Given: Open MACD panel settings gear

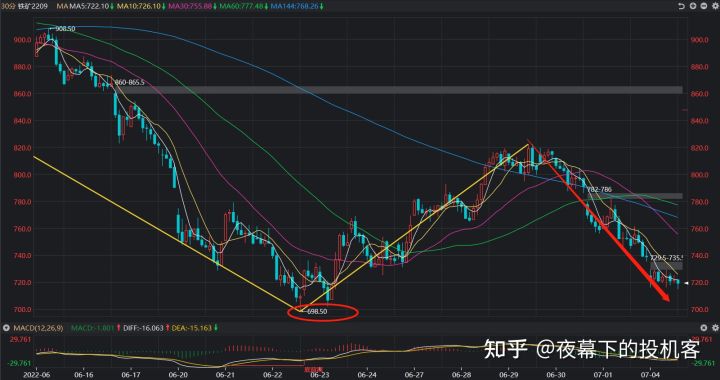Looking at the screenshot, I should coord(714,328).
